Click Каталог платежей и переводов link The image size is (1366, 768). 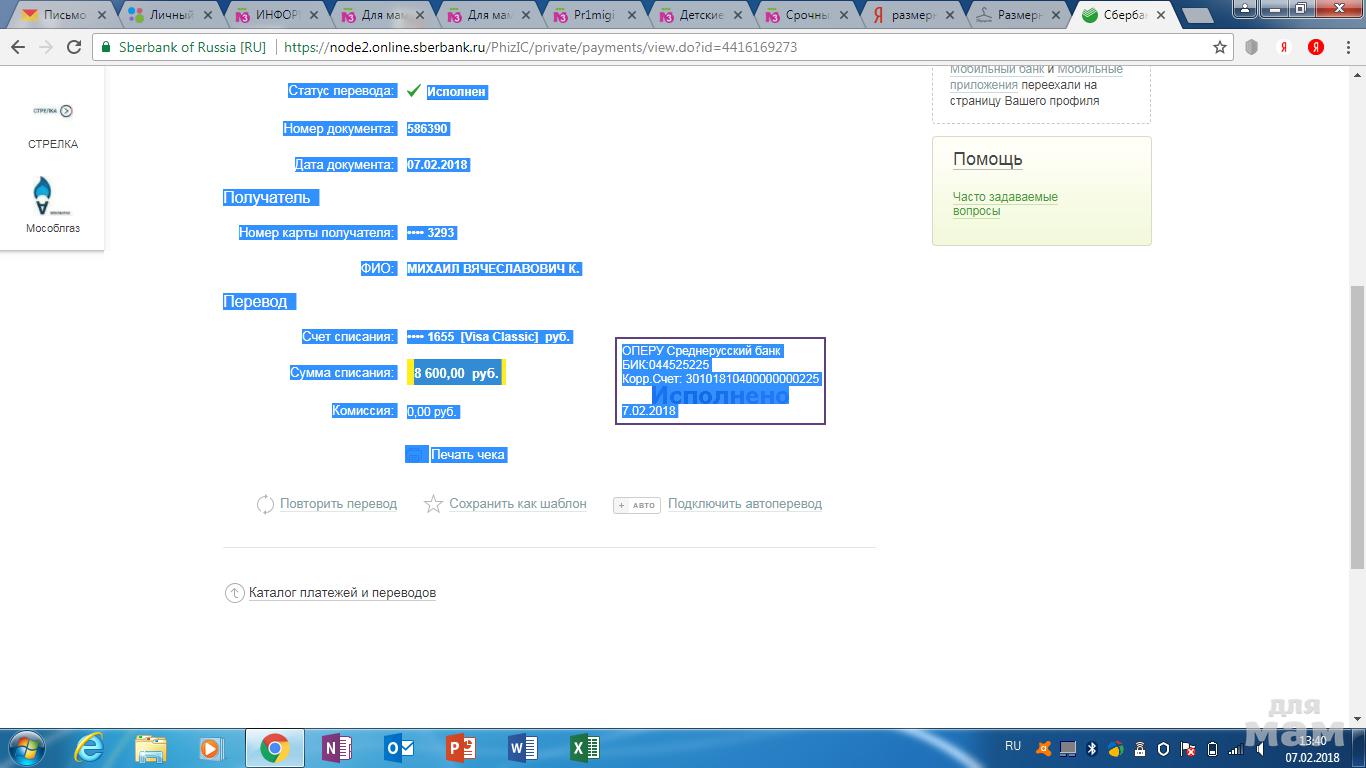[x=342, y=593]
